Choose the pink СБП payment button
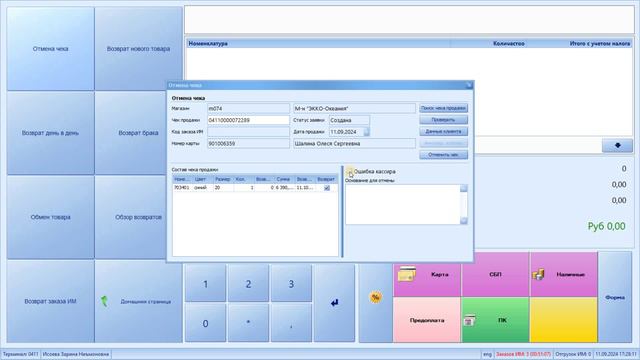This screenshot has width=640, height=360. 495,274
